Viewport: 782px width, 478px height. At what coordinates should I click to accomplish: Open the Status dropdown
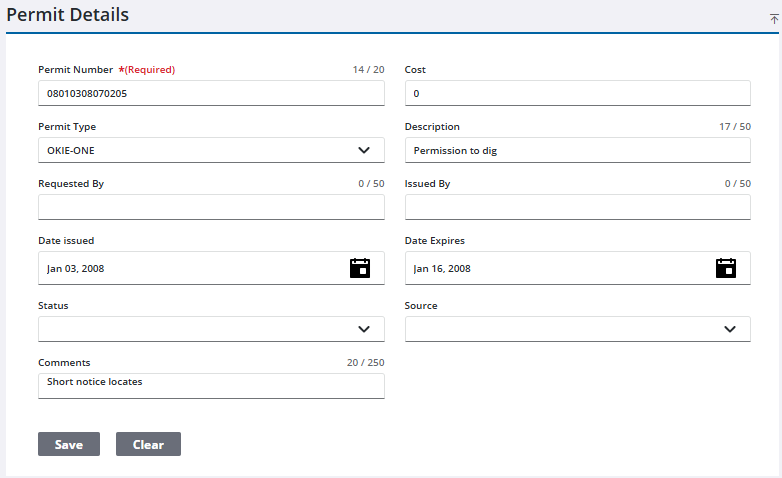click(x=363, y=329)
